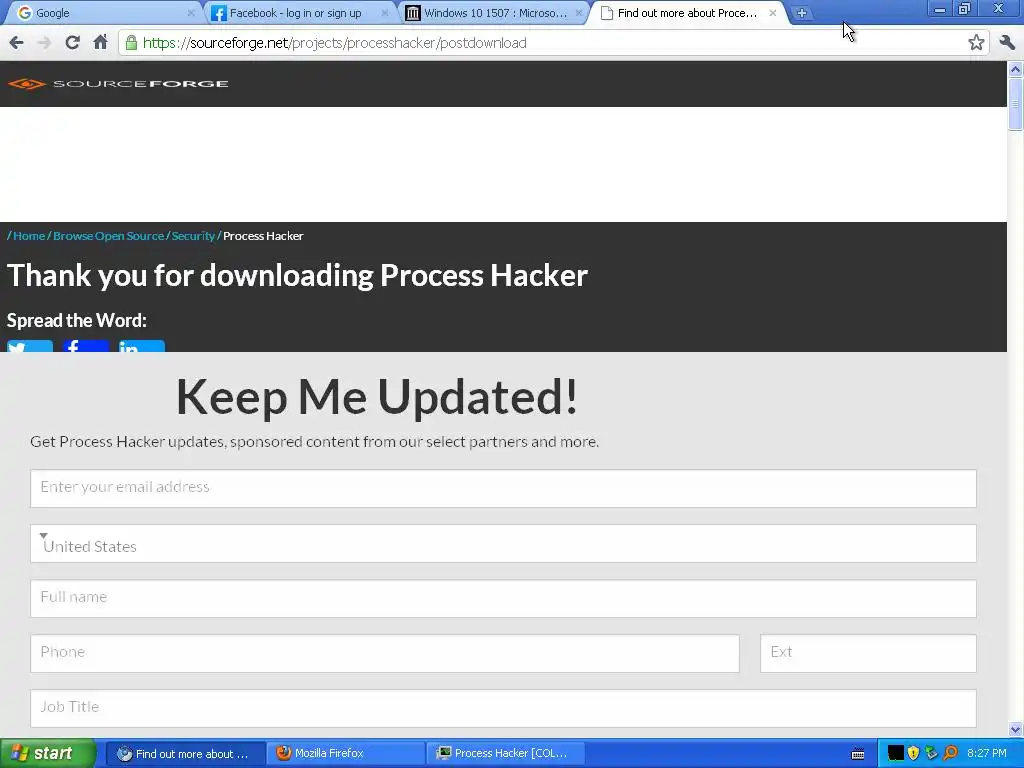This screenshot has width=1024, height=768.
Task: Close the Facebook tab
Action: pos(385,13)
